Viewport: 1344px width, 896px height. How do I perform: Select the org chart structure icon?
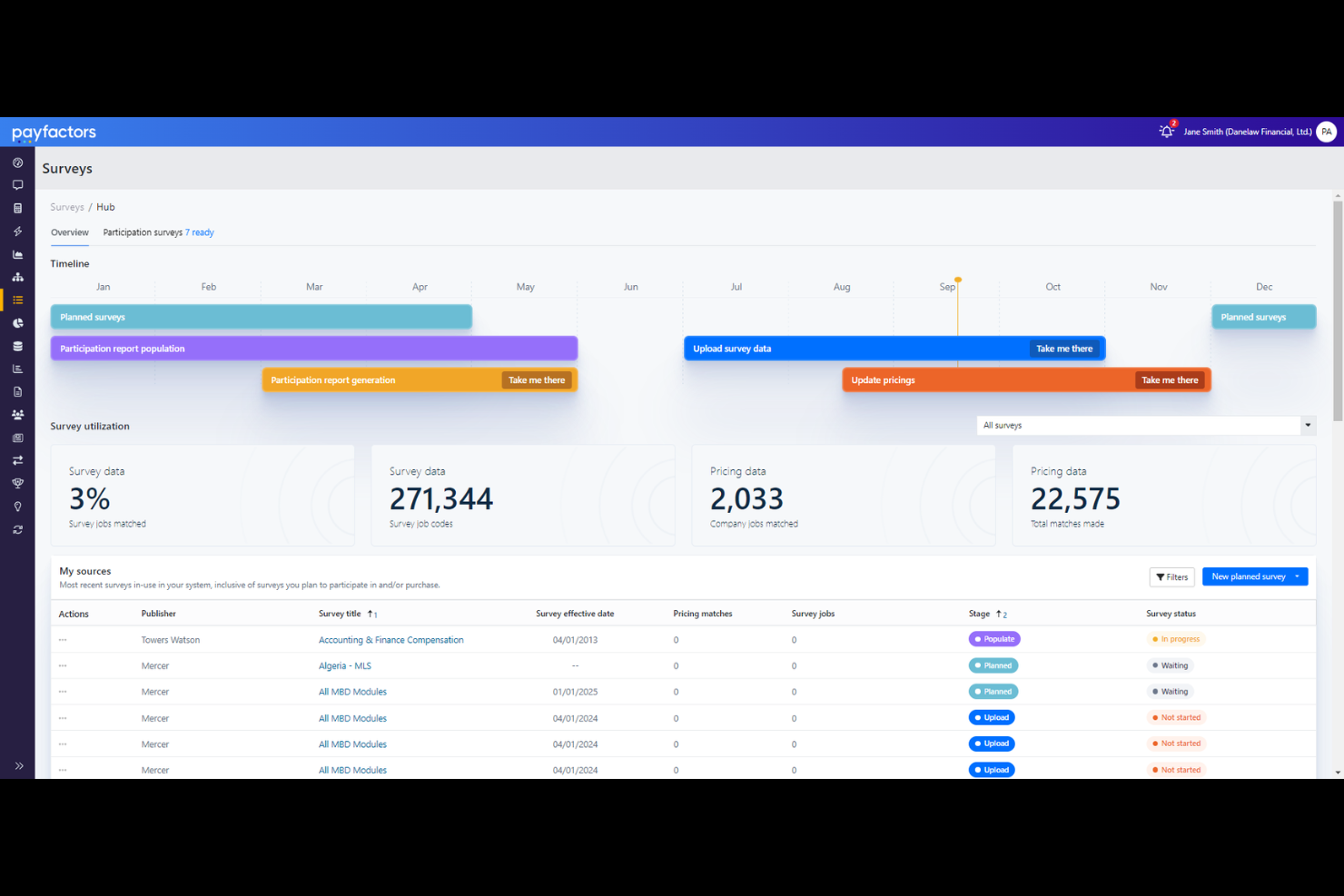pyautogui.click(x=17, y=276)
